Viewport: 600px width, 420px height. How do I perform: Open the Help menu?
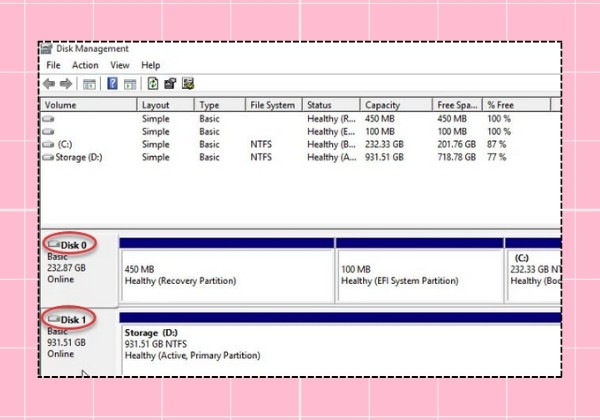[x=150, y=65]
